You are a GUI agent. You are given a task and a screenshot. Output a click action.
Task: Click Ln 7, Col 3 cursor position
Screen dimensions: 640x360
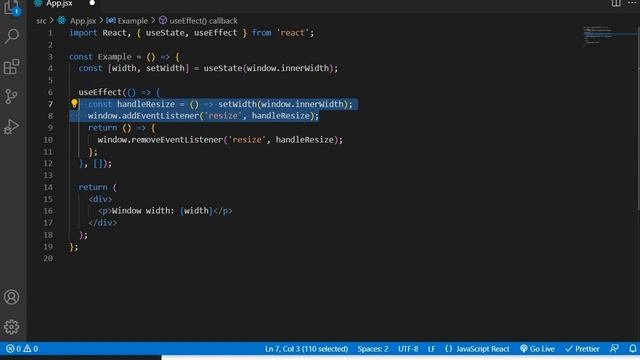(x=306, y=349)
